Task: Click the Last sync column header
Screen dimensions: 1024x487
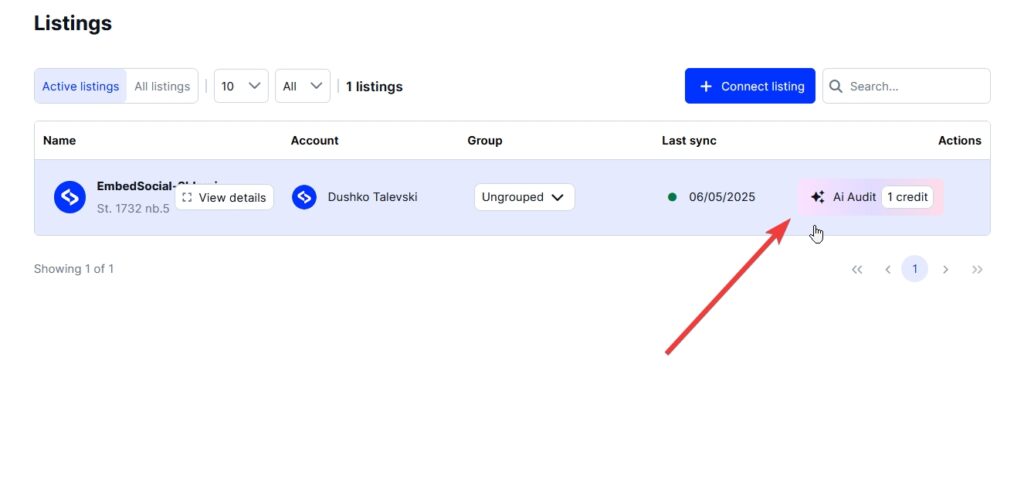Action: point(689,140)
